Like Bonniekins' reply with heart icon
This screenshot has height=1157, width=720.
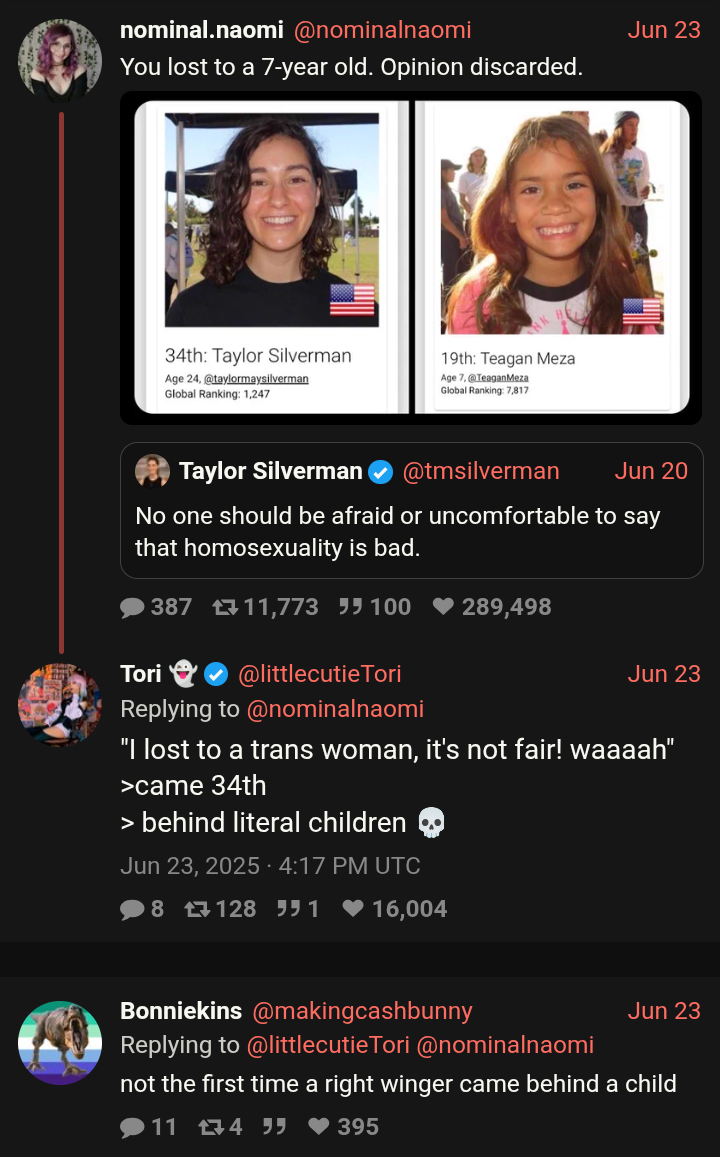click(x=318, y=1127)
